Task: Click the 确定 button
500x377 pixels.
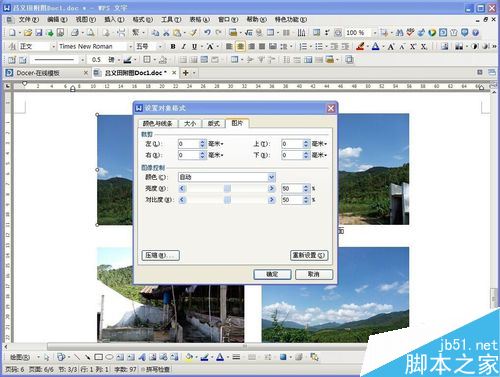Action: 272,274
